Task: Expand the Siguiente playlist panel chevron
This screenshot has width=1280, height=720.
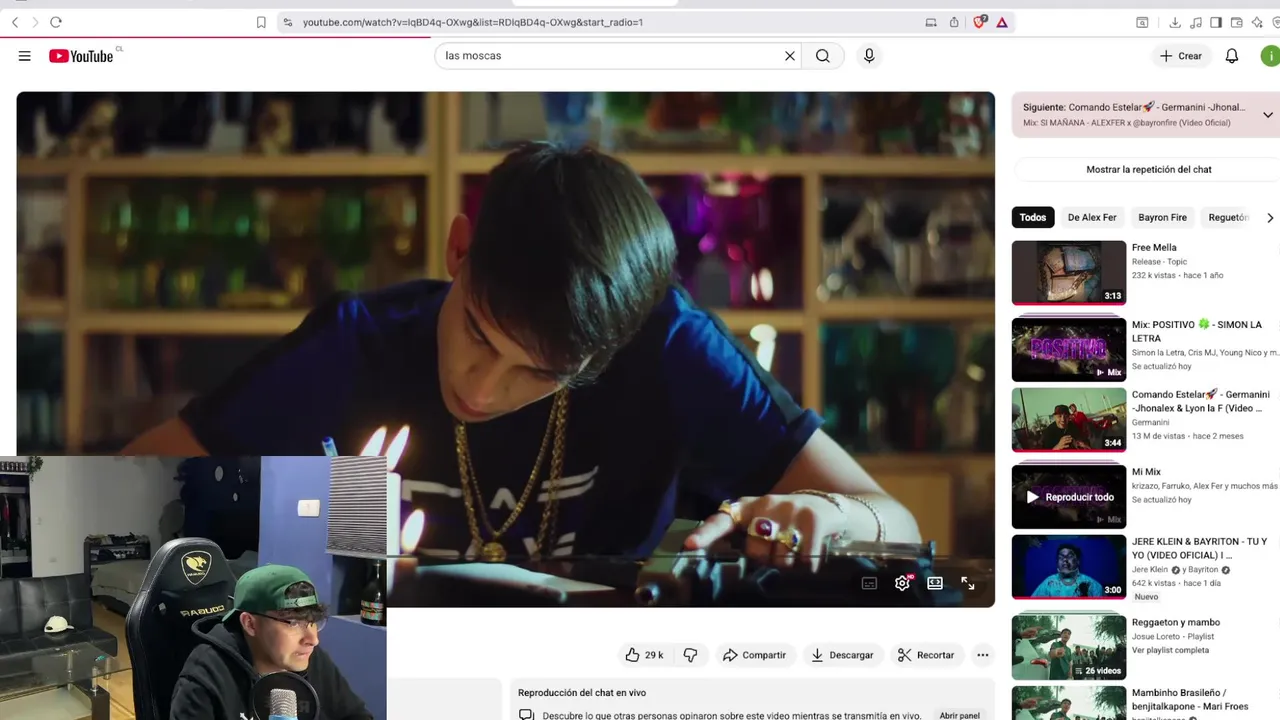Action: pyautogui.click(x=1268, y=115)
